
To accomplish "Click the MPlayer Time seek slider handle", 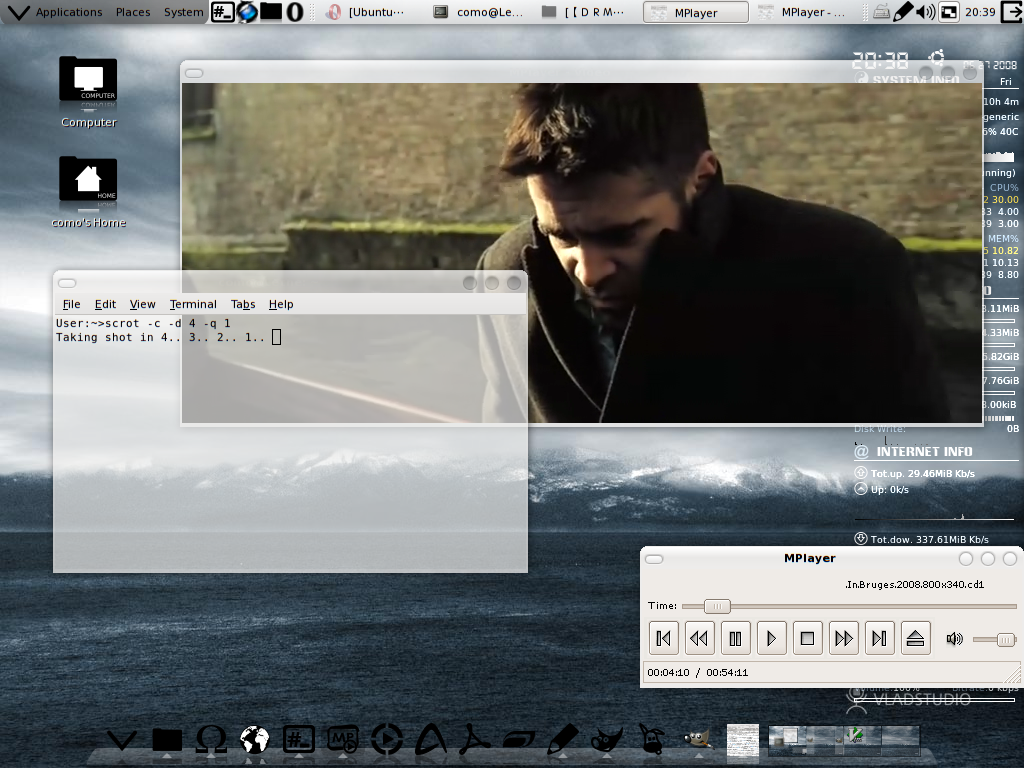I will coord(717,606).
